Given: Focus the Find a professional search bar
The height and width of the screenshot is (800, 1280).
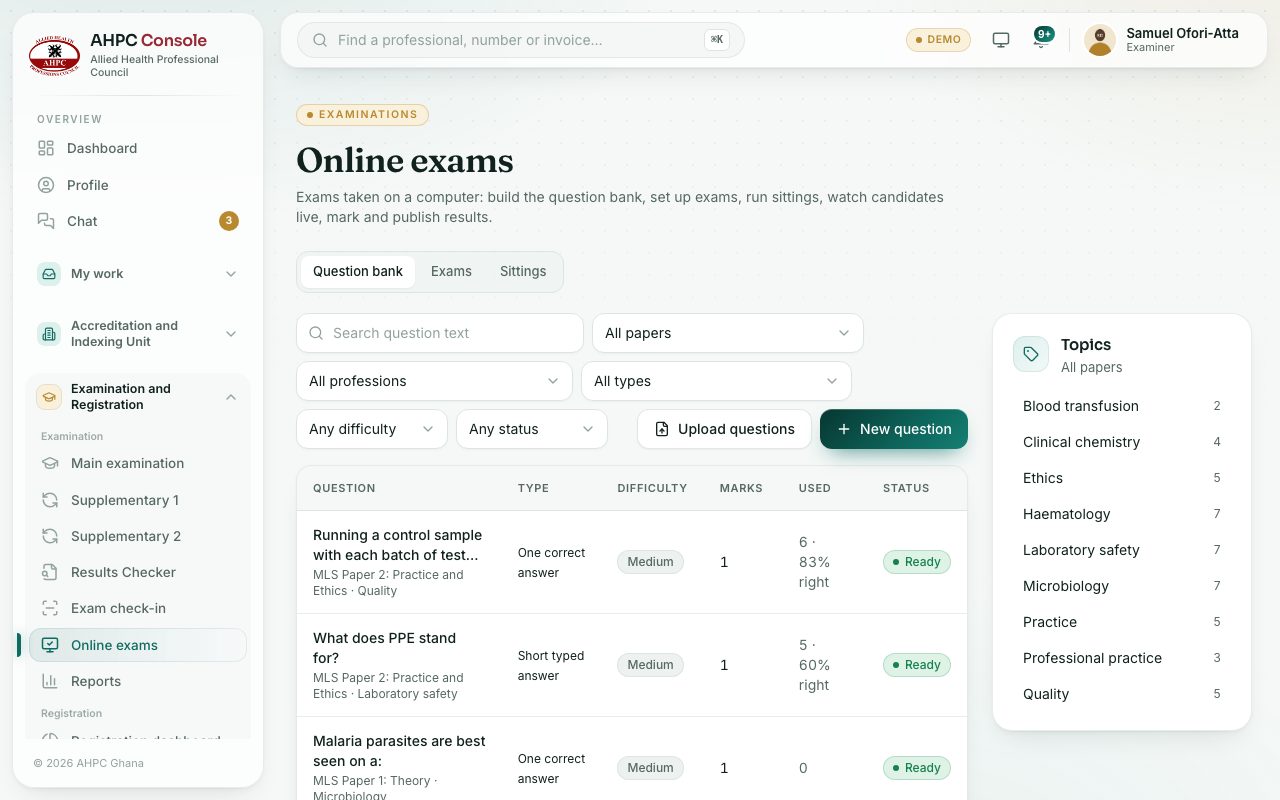Looking at the screenshot, I should click(x=521, y=40).
